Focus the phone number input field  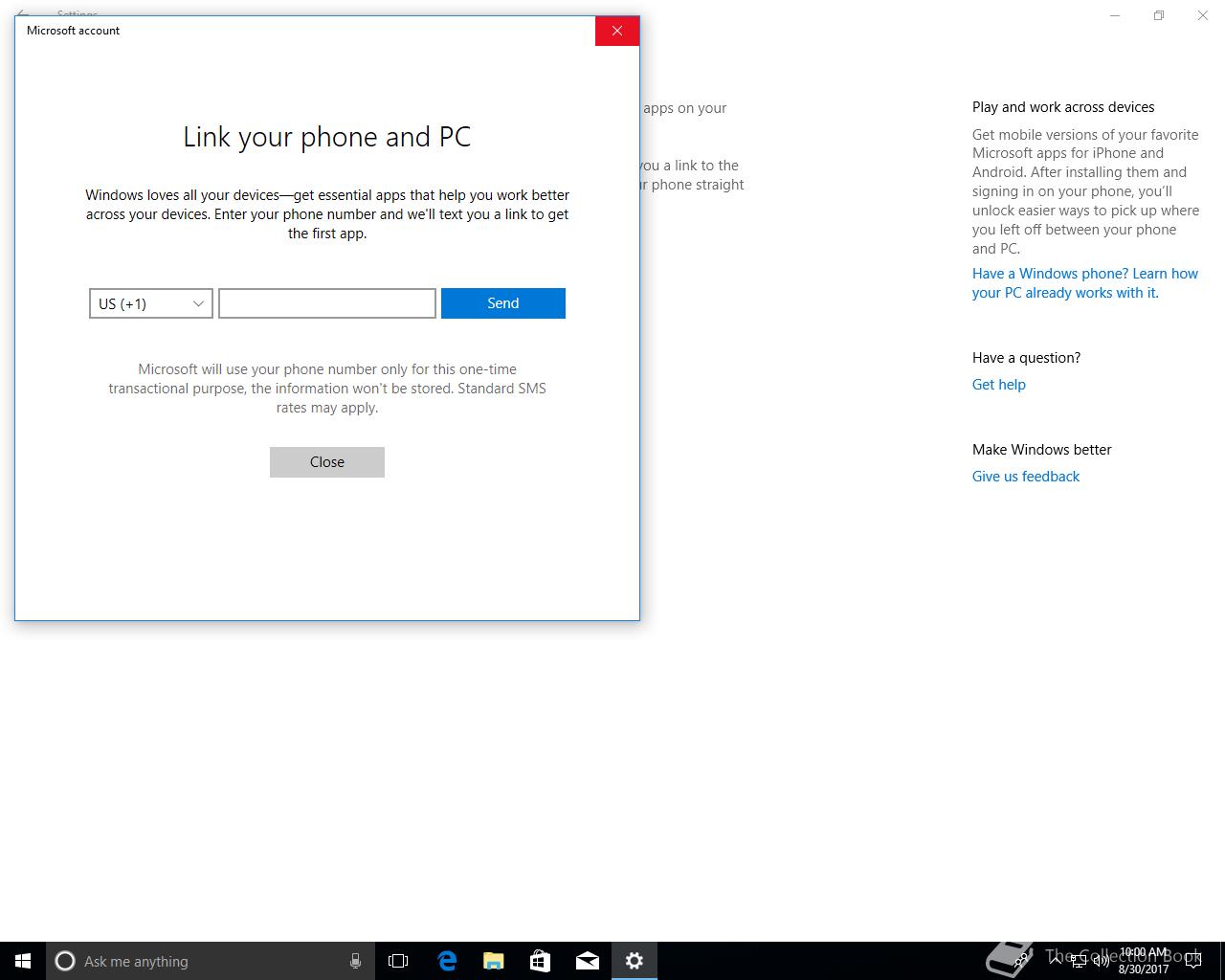327,303
